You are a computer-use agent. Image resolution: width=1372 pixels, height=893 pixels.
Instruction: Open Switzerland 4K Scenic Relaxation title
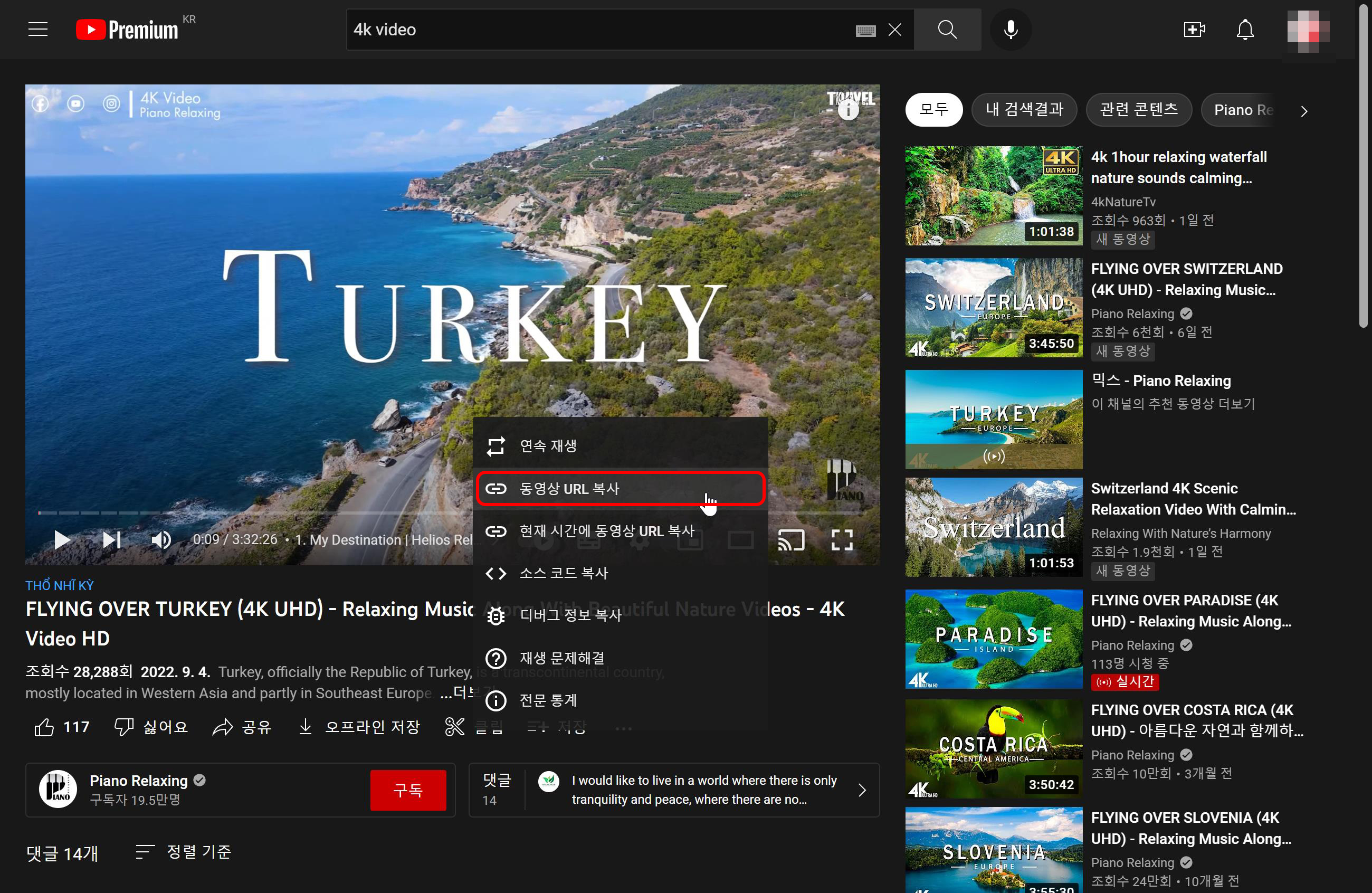(x=1193, y=499)
